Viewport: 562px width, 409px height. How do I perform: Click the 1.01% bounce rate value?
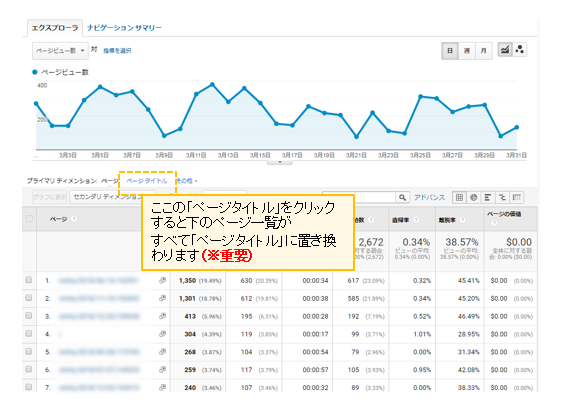click(422, 334)
